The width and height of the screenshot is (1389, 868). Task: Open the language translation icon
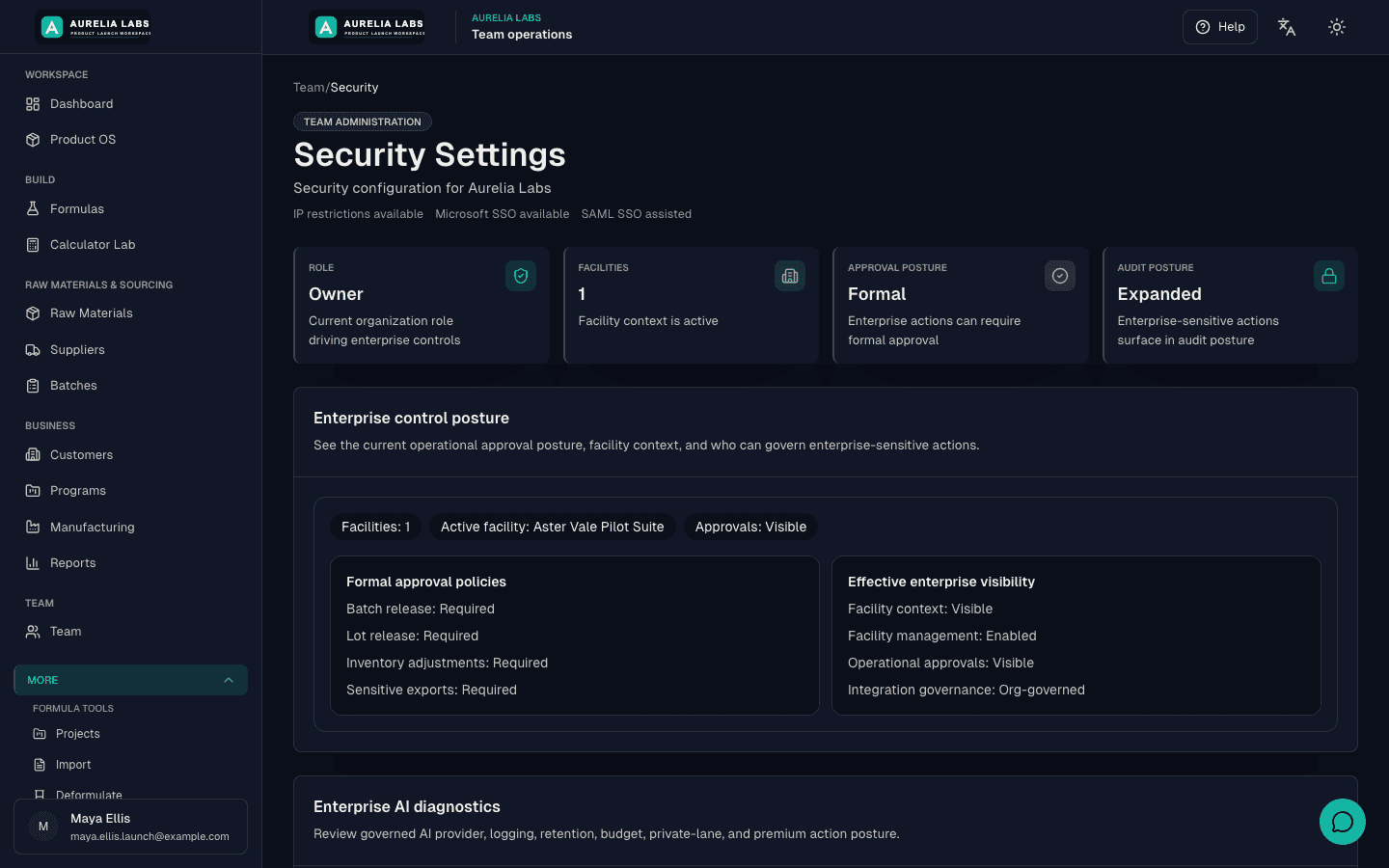(1287, 27)
